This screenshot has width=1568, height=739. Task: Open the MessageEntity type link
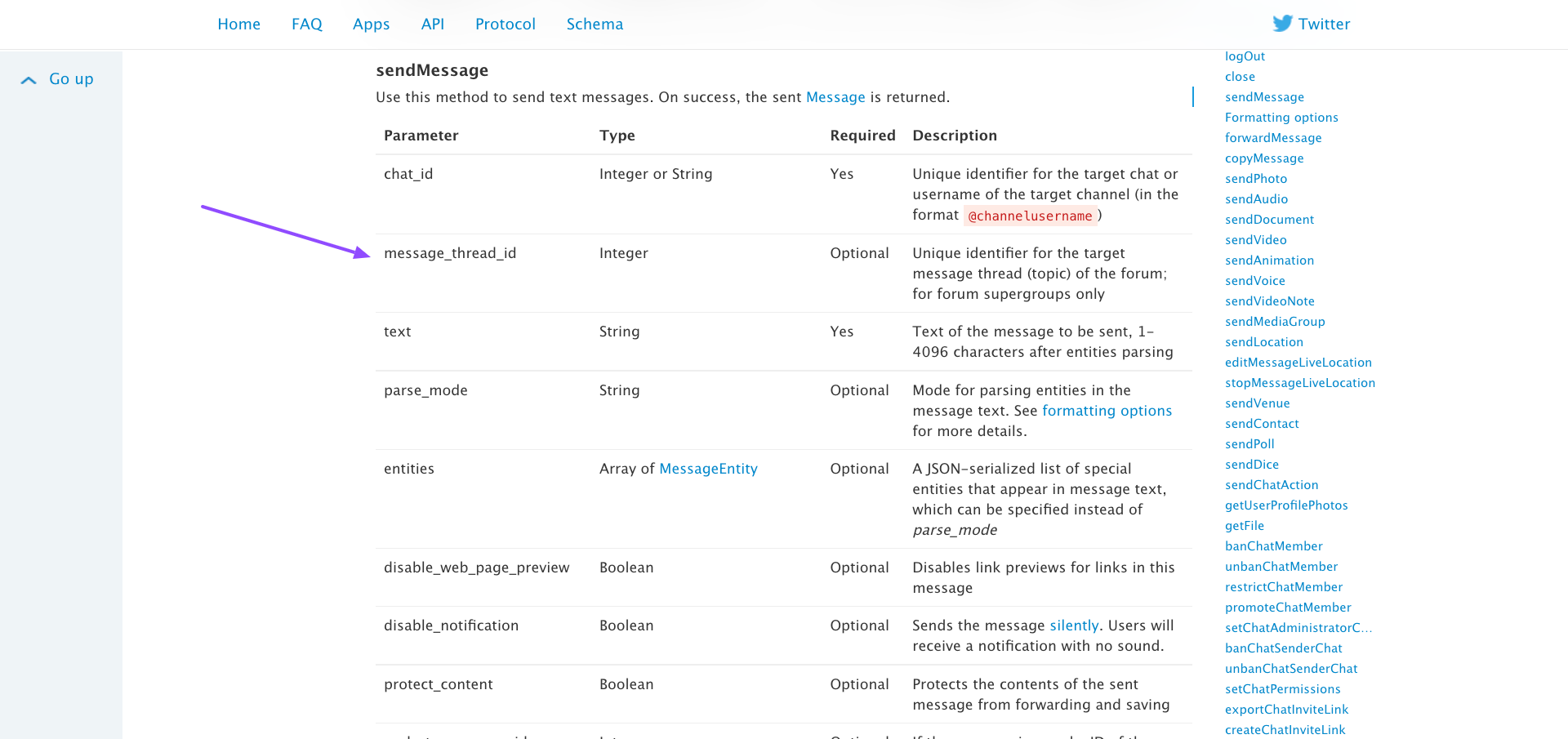[x=708, y=469]
